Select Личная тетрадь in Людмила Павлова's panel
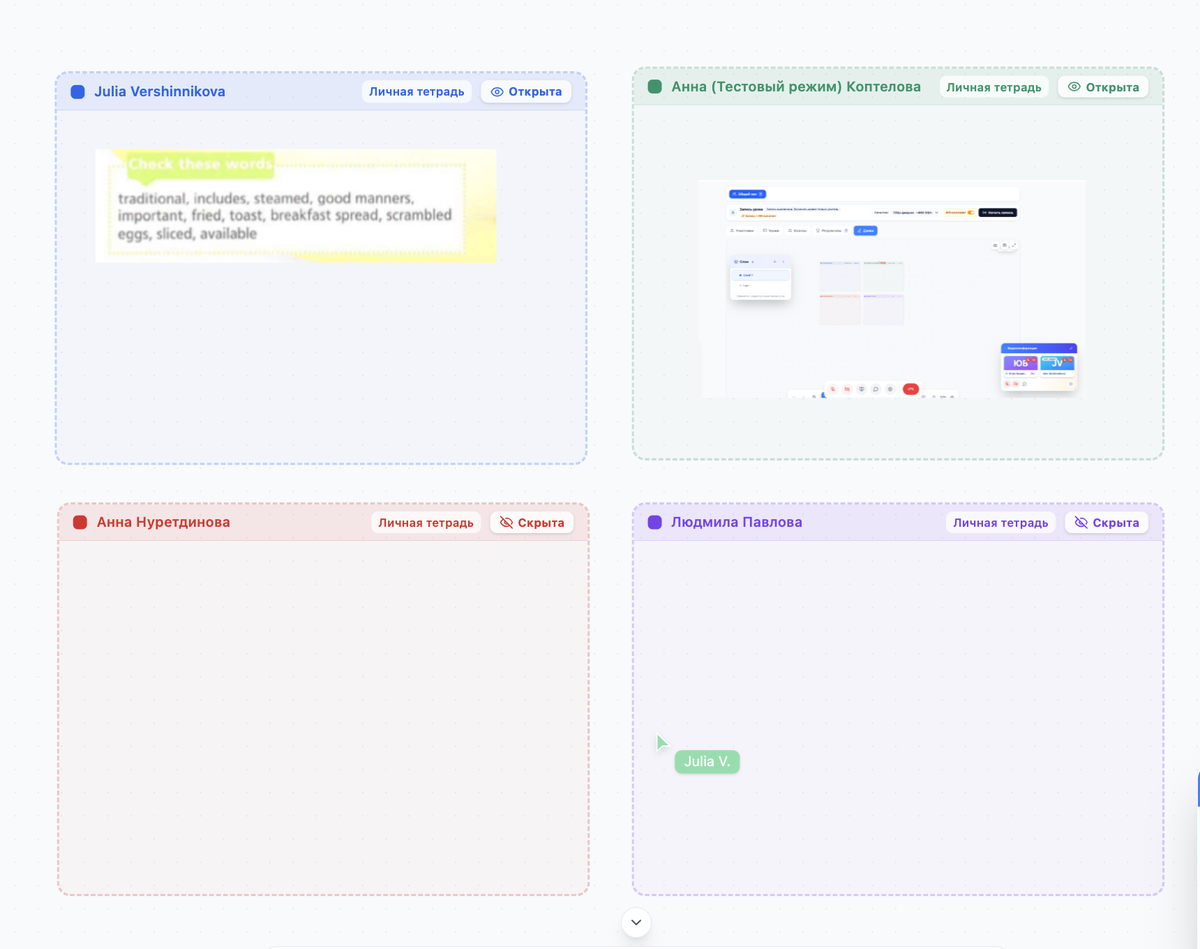 pos(1001,522)
